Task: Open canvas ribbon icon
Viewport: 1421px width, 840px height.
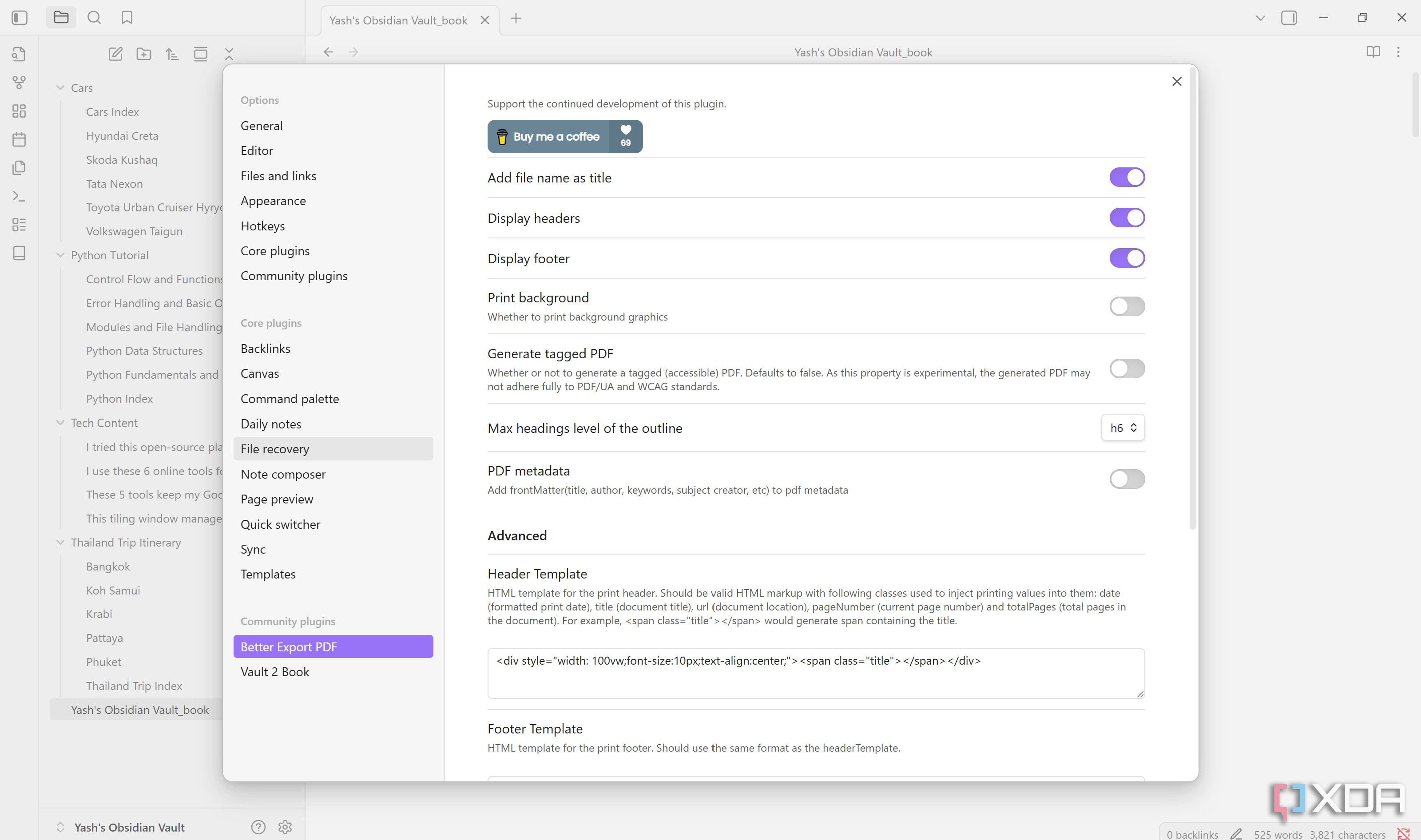Action: tap(19, 111)
